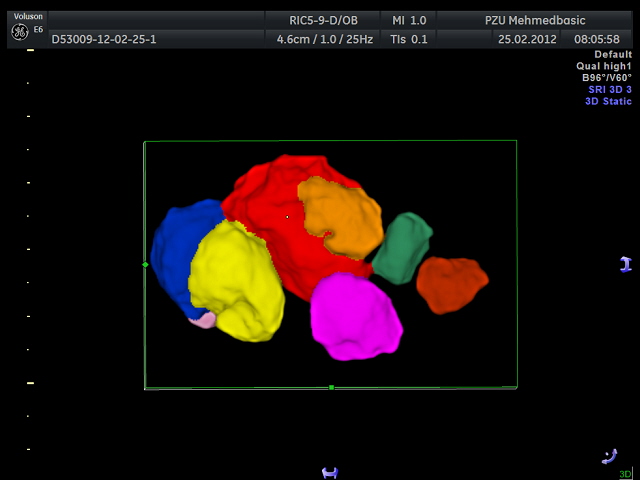Click the green 3D mode indicator
640x480 pixels.
tap(625, 474)
